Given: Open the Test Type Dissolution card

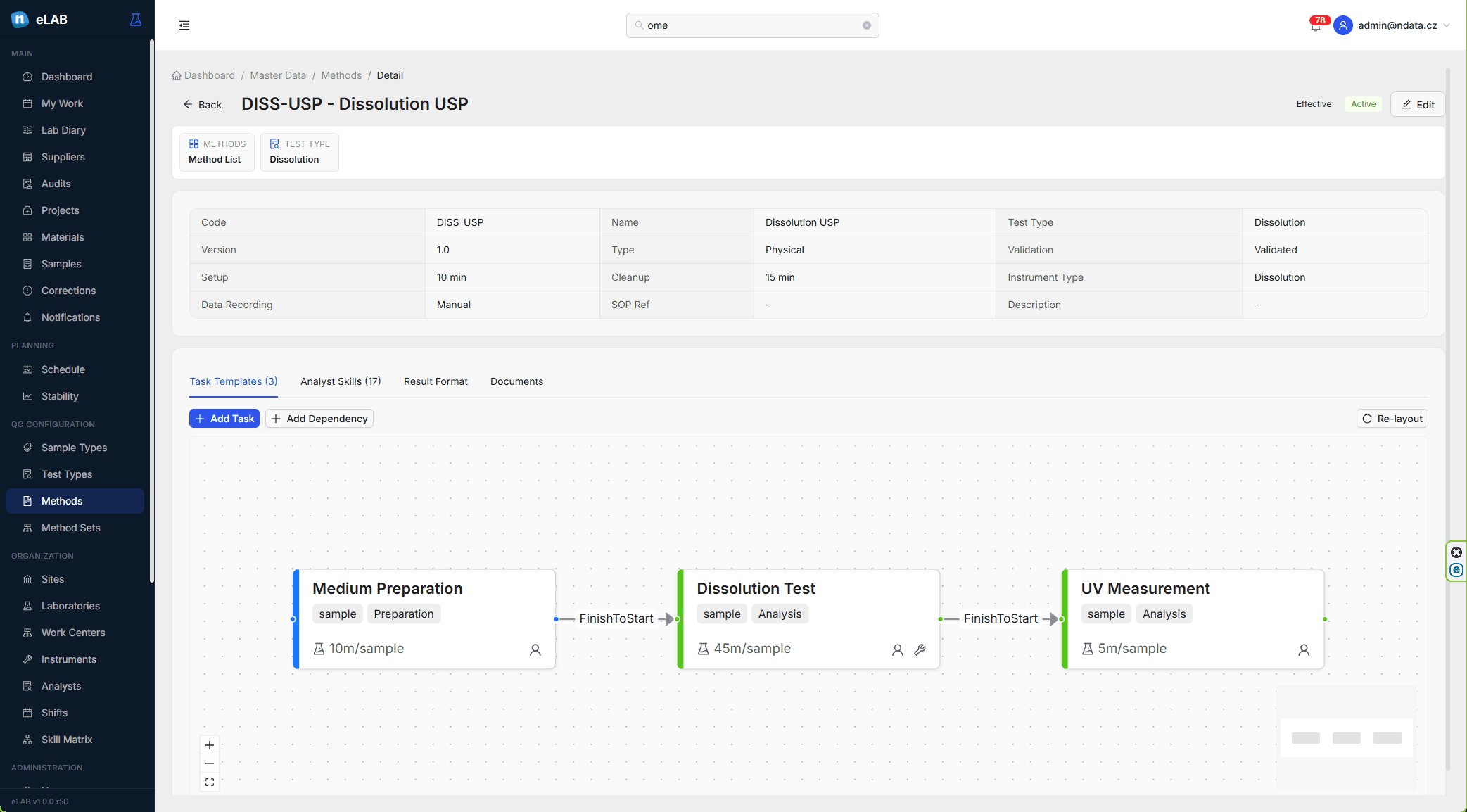Looking at the screenshot, I should coord(299,152).
